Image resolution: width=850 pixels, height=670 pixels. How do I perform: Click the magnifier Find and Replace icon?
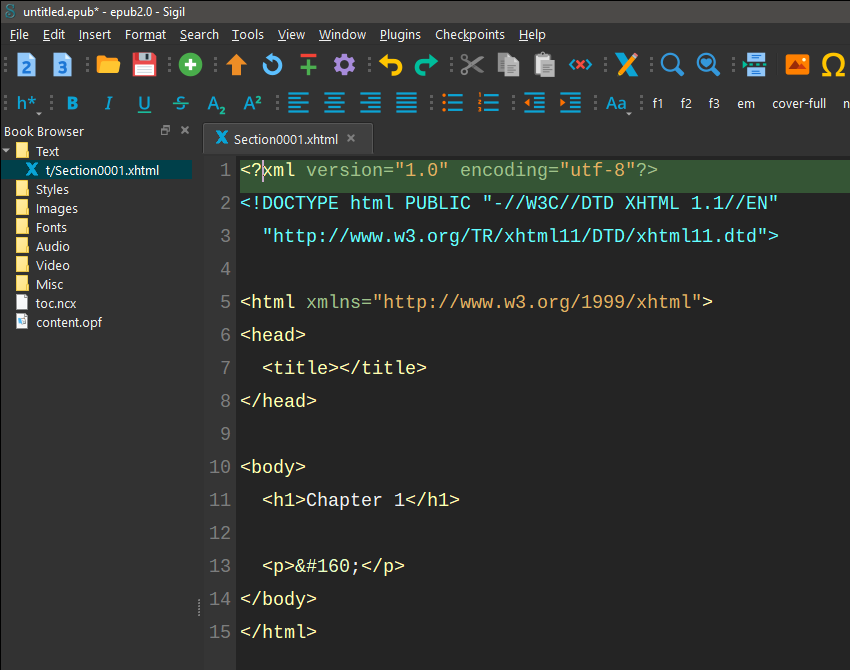pos(672,65)
